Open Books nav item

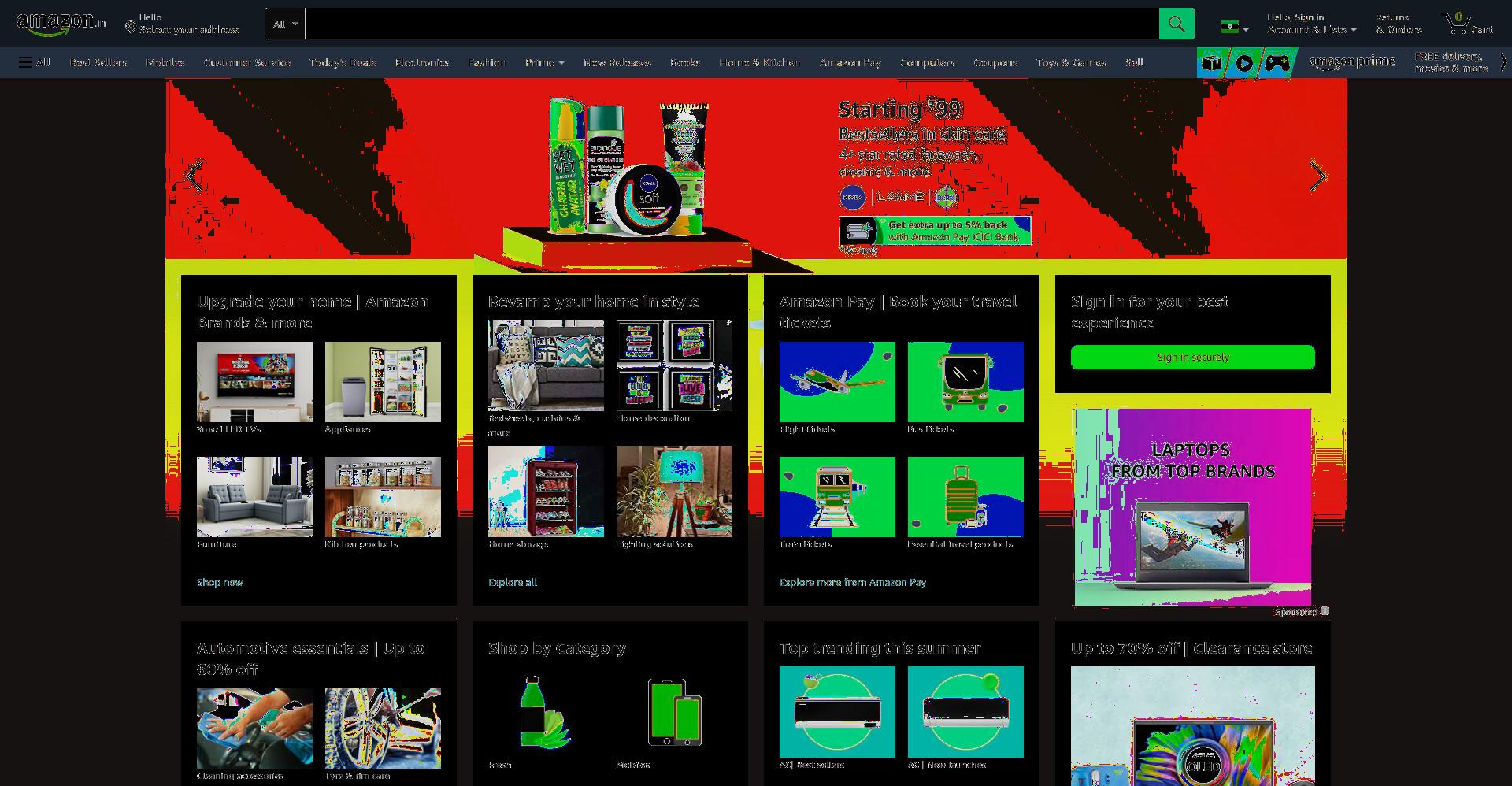pyautogui.click(x=685, y=62)
